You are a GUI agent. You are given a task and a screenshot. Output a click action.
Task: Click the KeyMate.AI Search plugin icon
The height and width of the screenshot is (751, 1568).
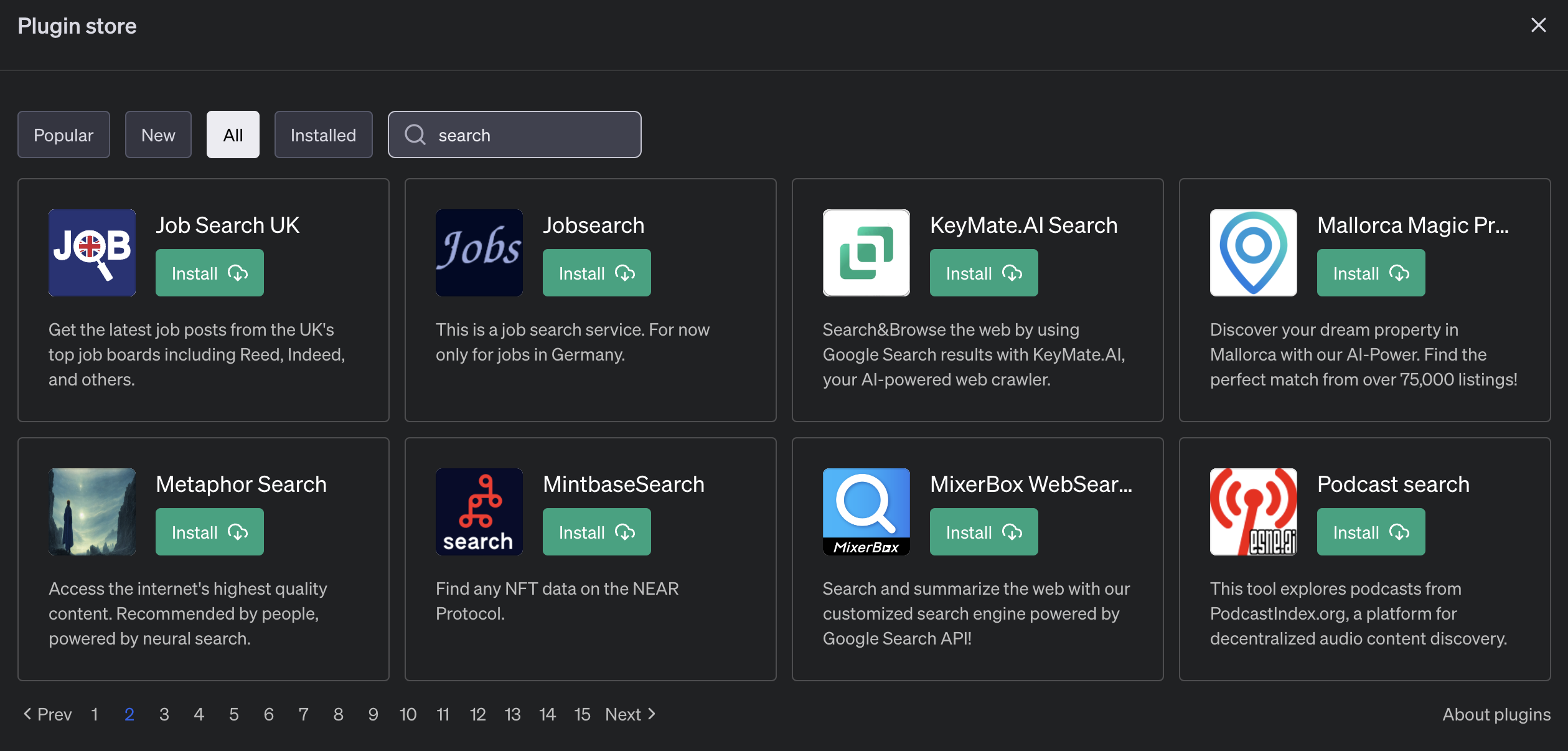point(866,253)
